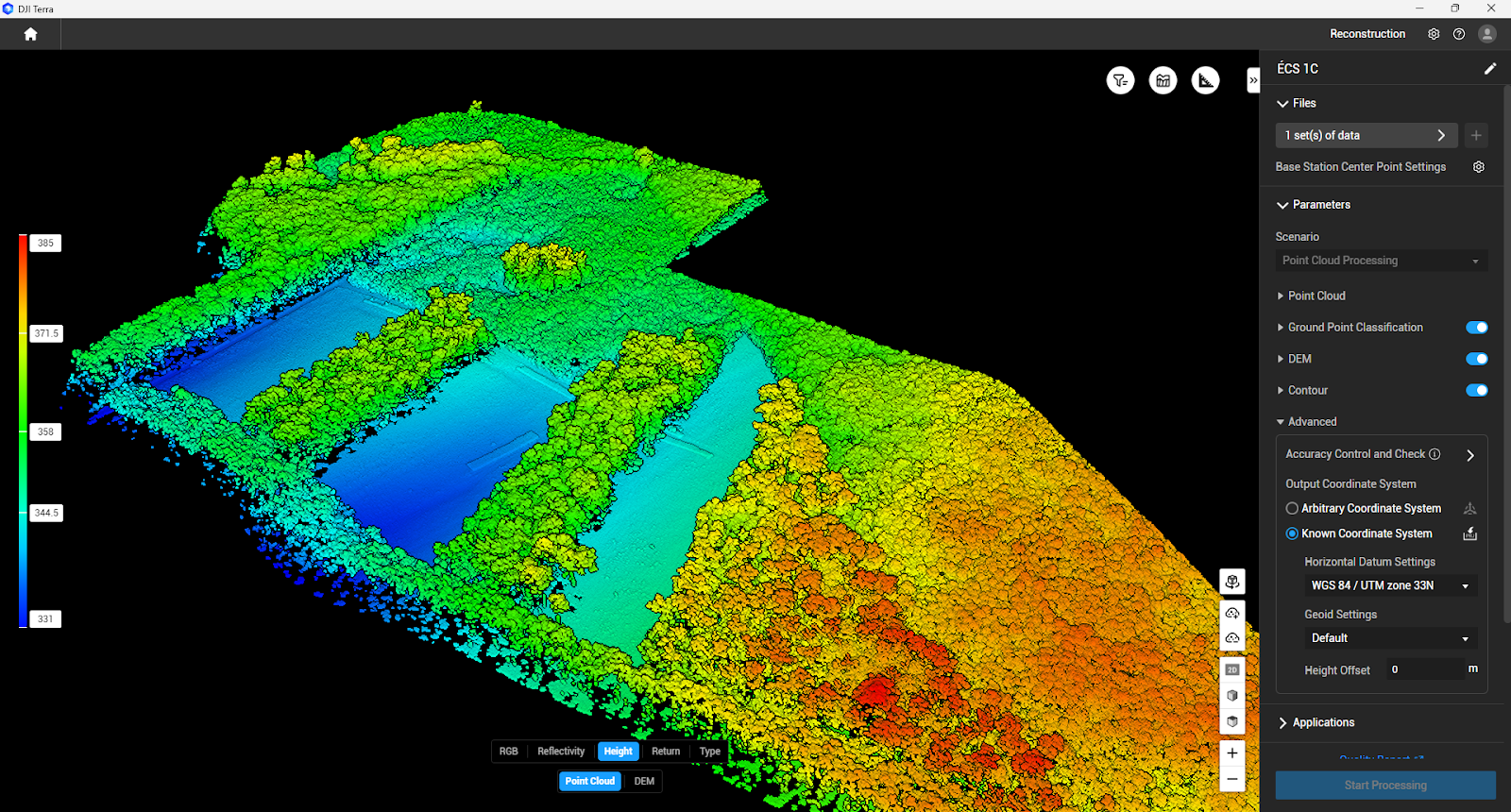Select the measurement ruler tool
This screenshot has width=1511, height=812.
pos(1205,80)
